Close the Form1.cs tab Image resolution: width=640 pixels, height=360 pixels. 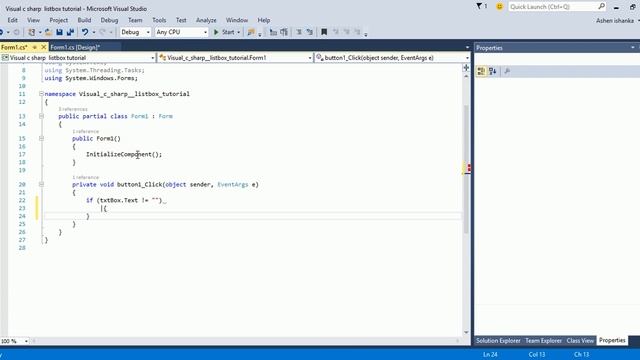[43, 47]
